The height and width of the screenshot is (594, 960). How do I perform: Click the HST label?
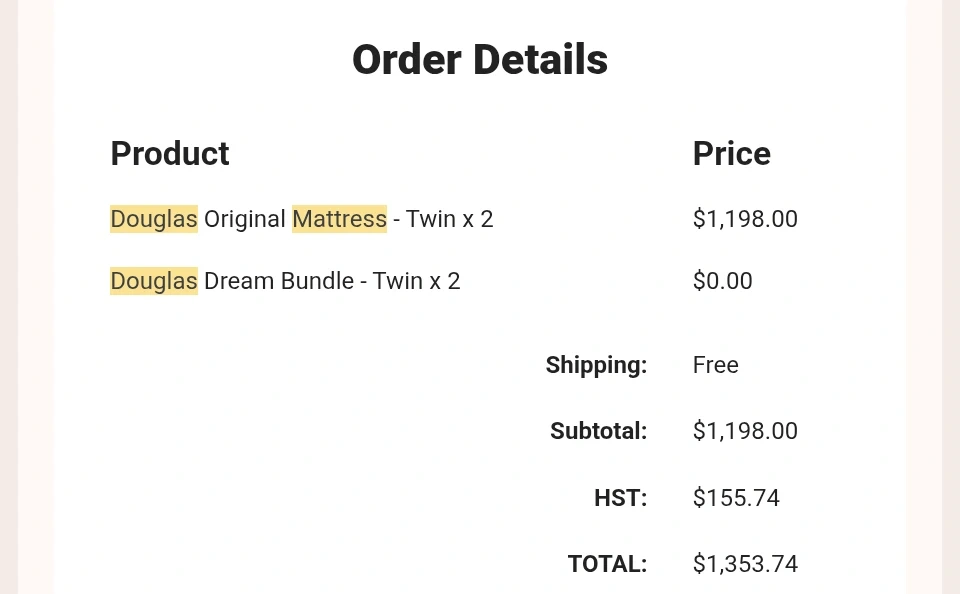(x=620, y=498)
